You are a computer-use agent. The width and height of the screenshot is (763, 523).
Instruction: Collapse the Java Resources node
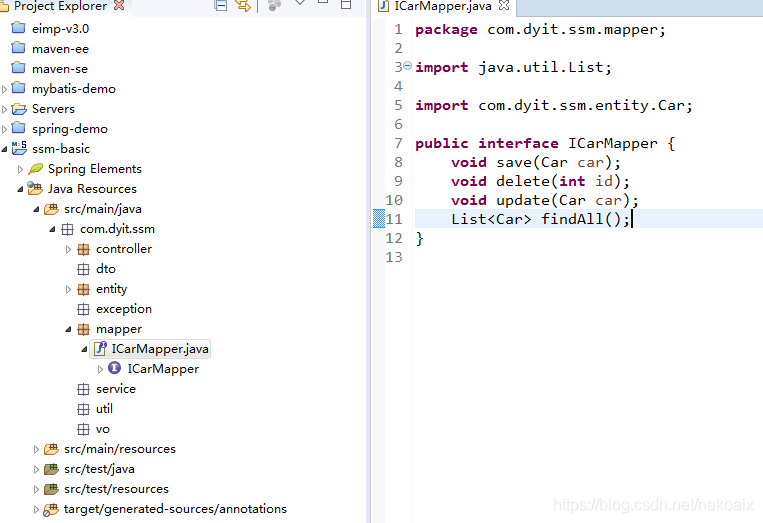tap(20, 189)
